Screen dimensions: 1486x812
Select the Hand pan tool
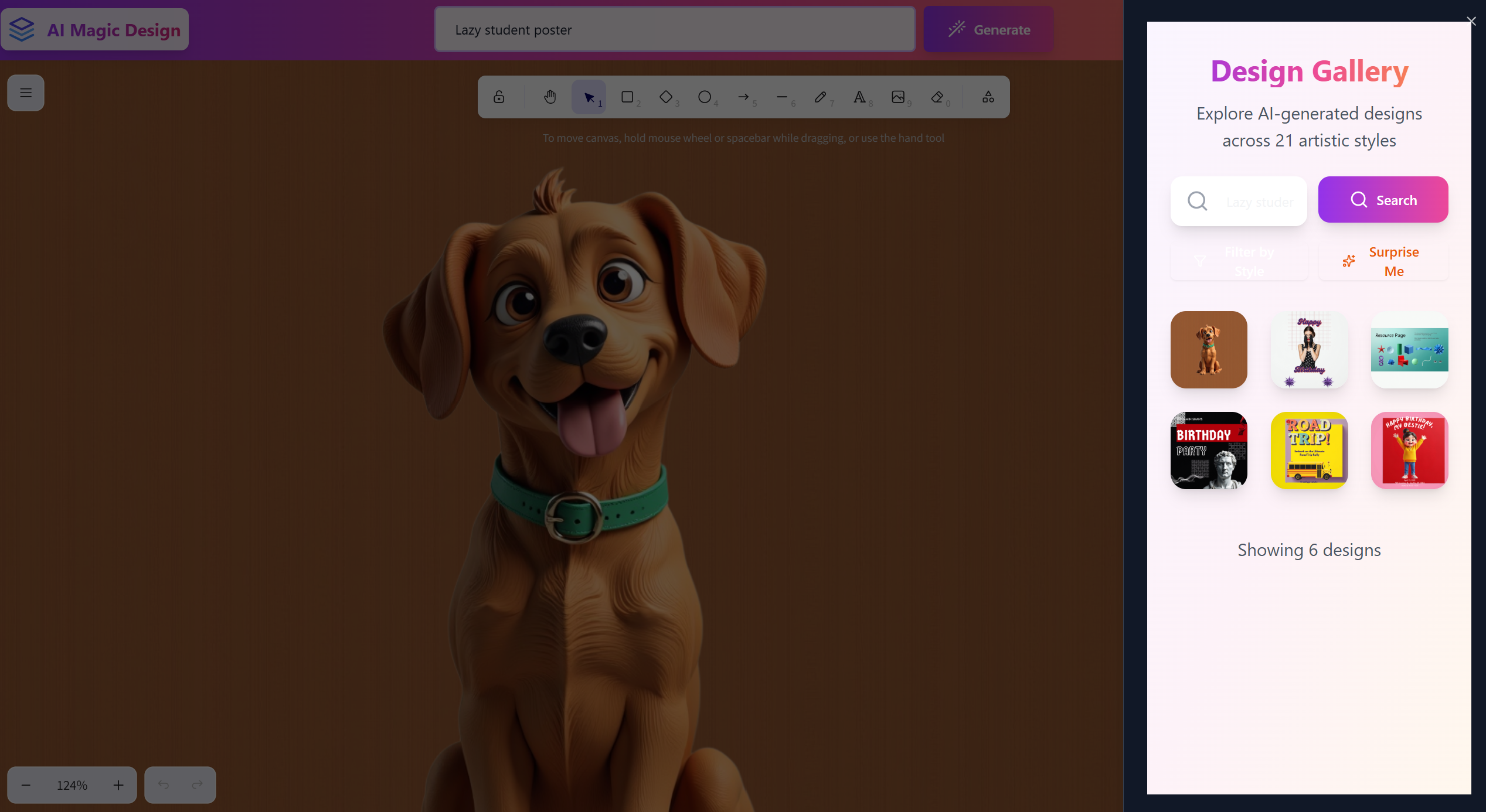(x=549, y=97)
